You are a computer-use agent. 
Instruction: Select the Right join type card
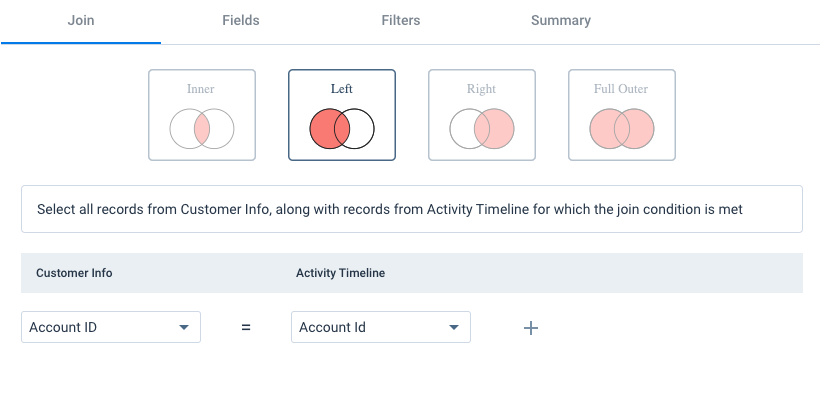click(482, 115)
